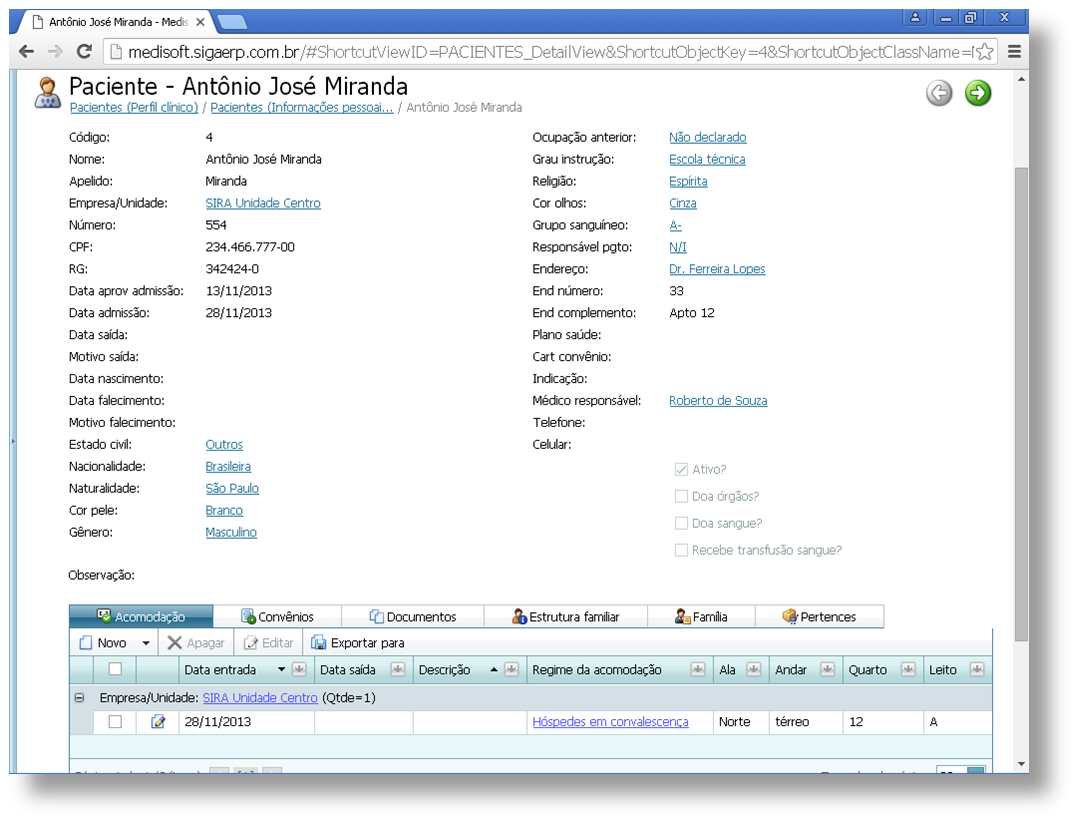Open Quarto column filter
Viewport: 1078px width, 823px height.
[908, 669]
